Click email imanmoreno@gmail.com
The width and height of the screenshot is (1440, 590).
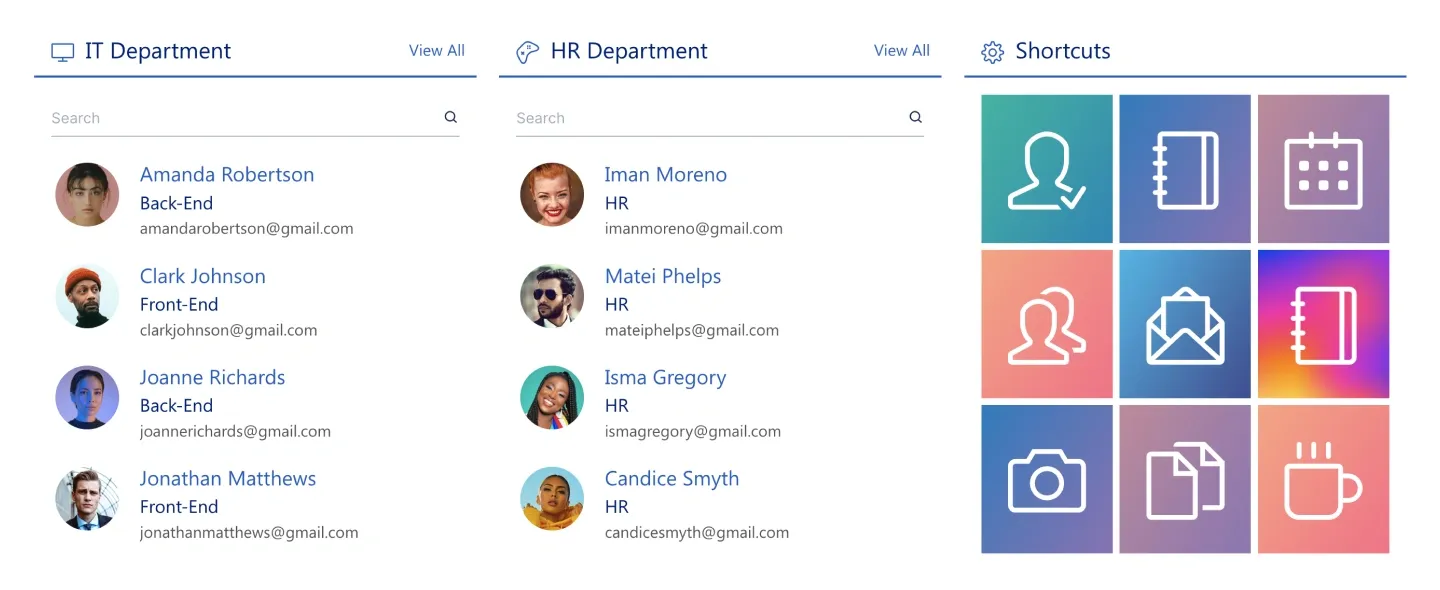point(694,228)
